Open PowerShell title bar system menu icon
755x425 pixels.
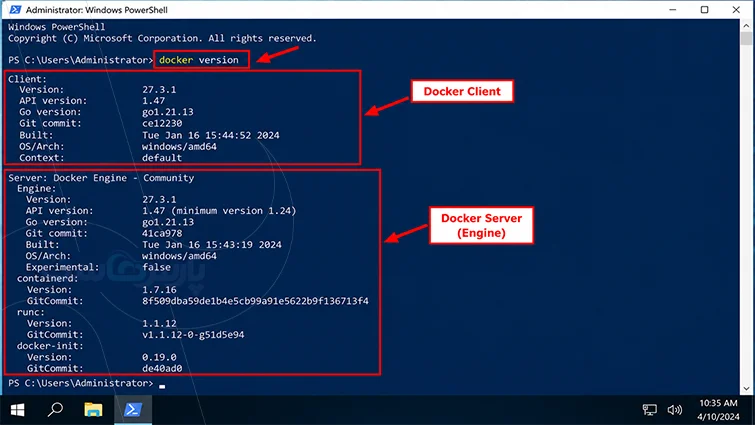(x=15, y=10)
